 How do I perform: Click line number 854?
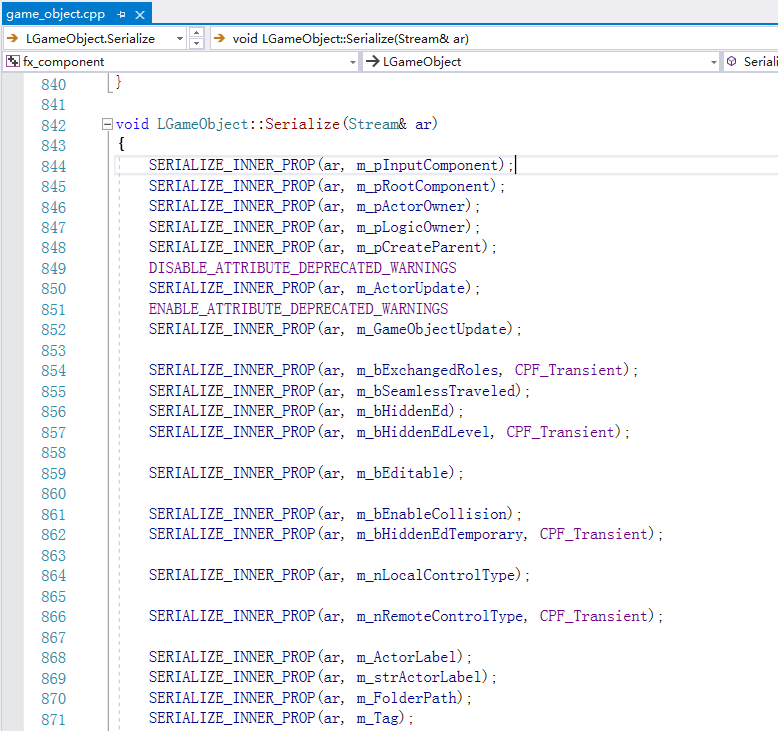pos(54,371)
